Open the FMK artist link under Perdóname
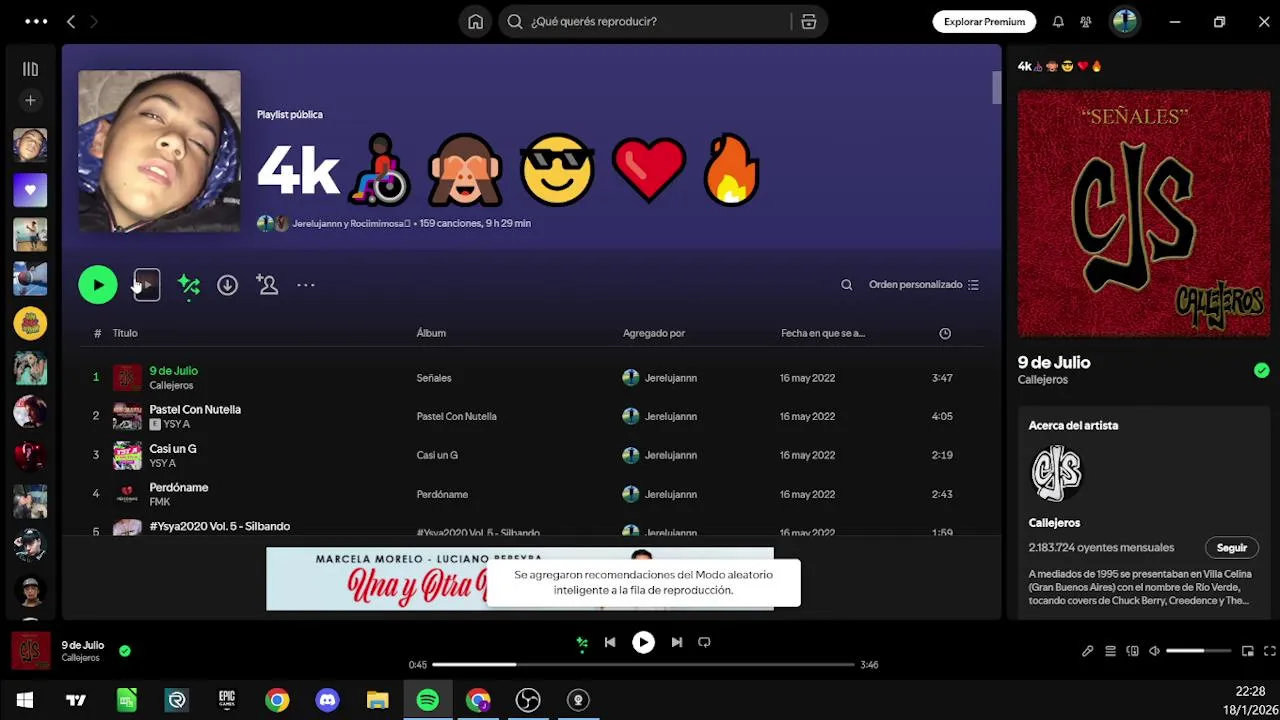 tap(160, 502)
